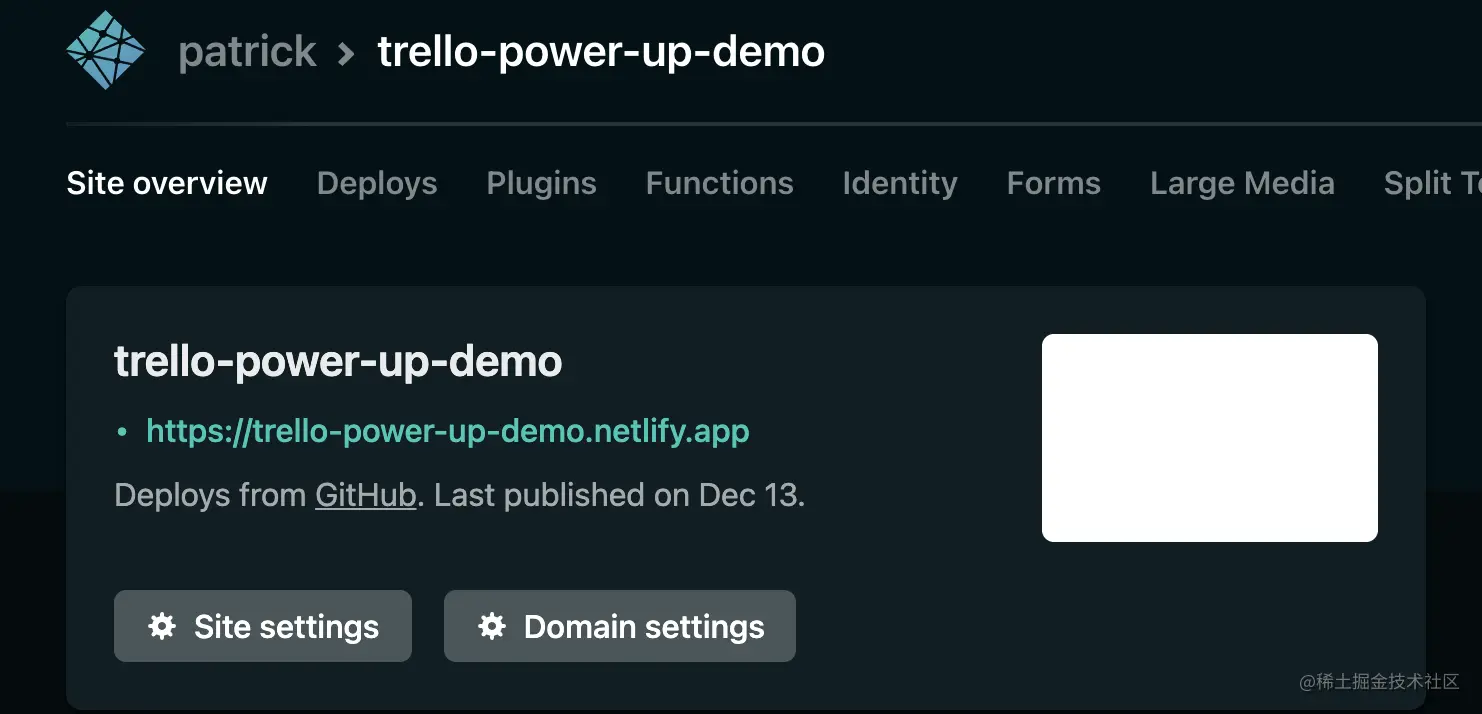Open the Site overview tab
Screen dimensions: 1482x714
pyautogui.click(x=167, y=183)
